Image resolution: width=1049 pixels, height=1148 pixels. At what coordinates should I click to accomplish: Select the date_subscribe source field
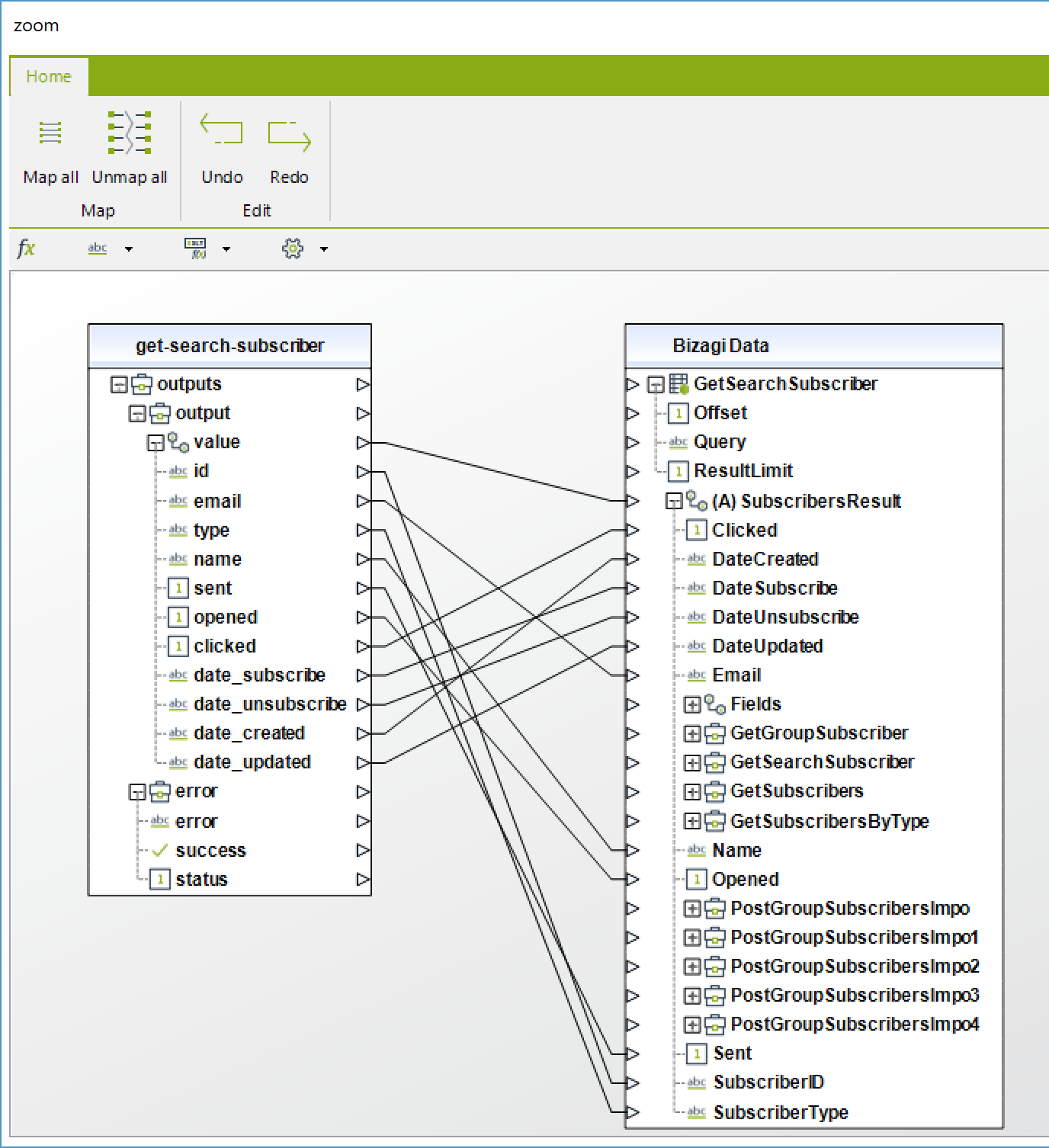point(259,675)
